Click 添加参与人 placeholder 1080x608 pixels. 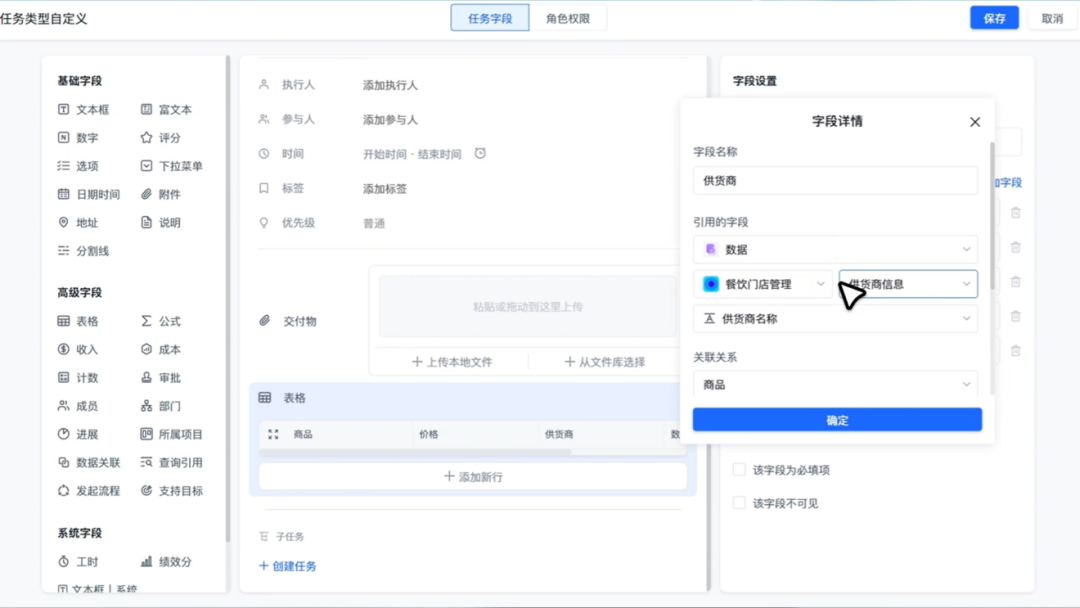391,120
